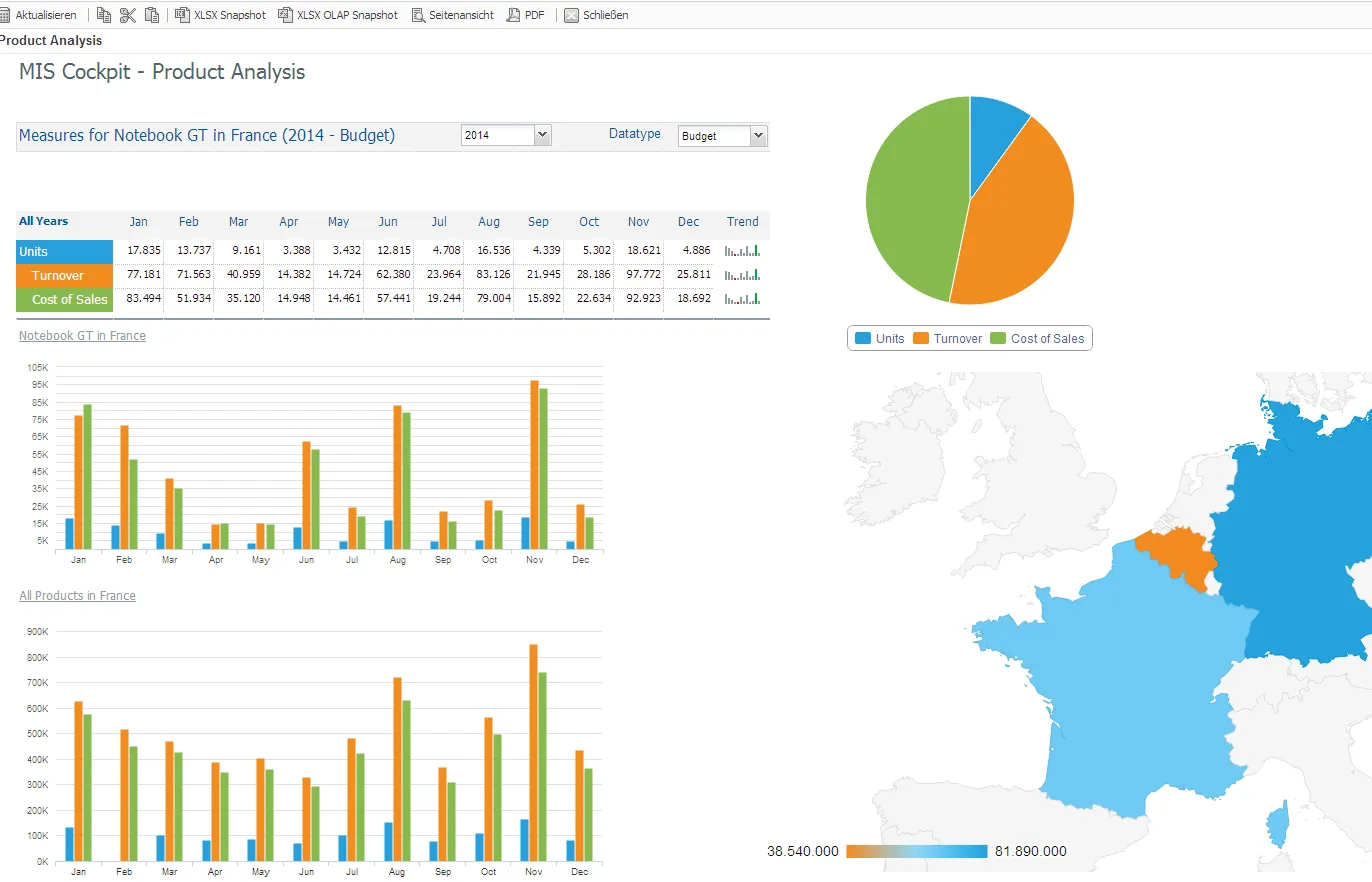Viewport: 1372px width, 882px height.
Task: Open Seitenansicht page preview
Action: 453,15
